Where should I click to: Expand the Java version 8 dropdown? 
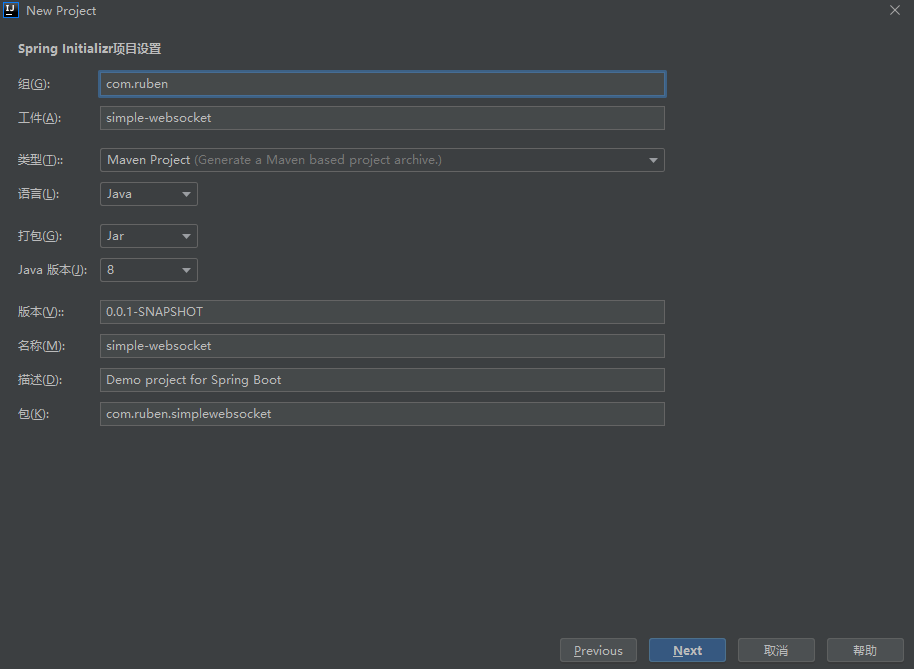[x=148, y=270]
